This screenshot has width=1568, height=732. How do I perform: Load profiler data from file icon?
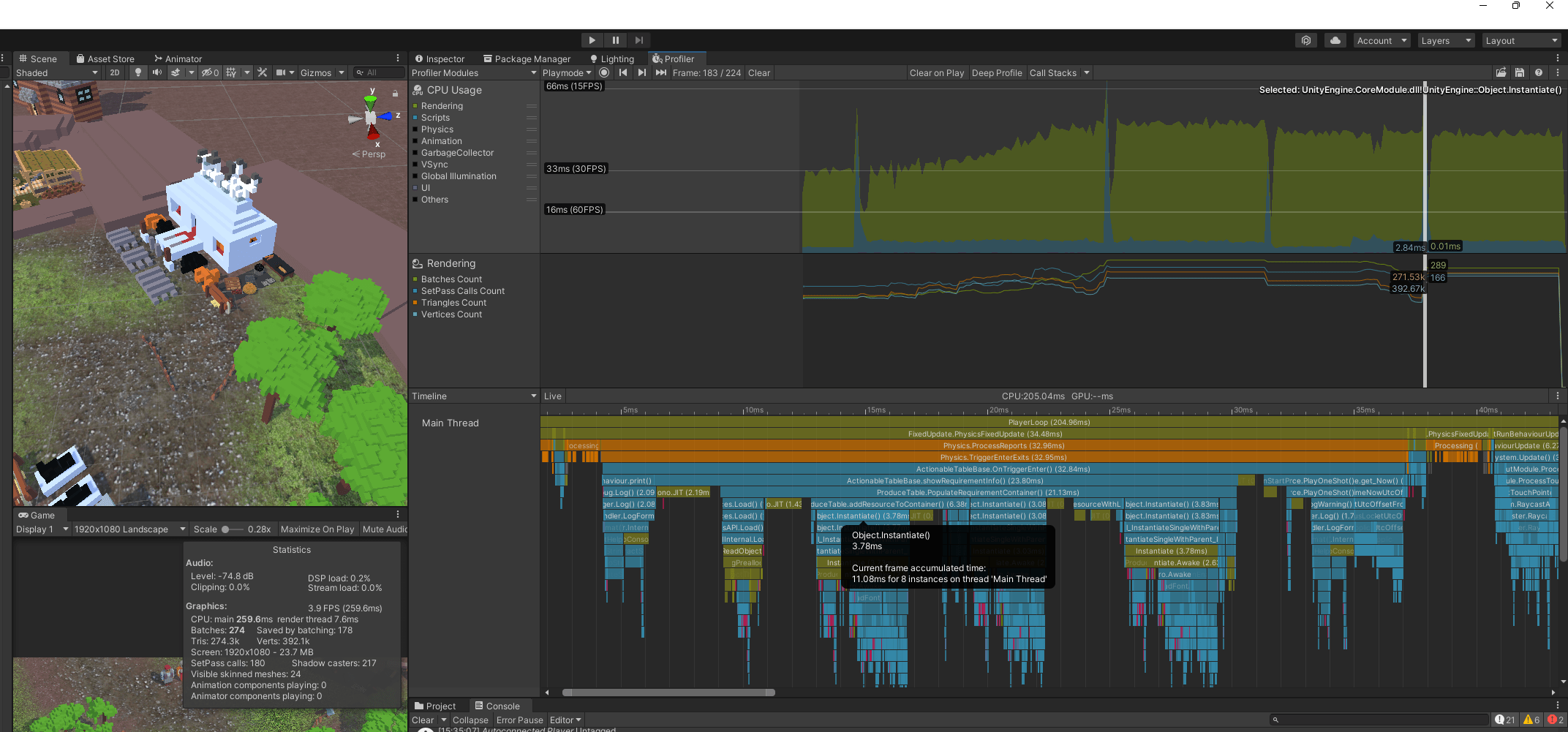1501,72
